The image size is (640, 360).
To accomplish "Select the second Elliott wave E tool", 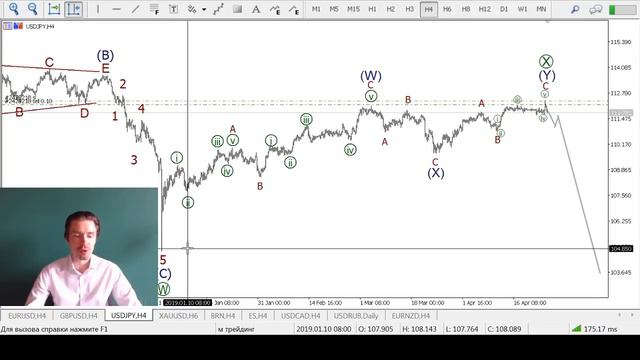I will point(294,9).
